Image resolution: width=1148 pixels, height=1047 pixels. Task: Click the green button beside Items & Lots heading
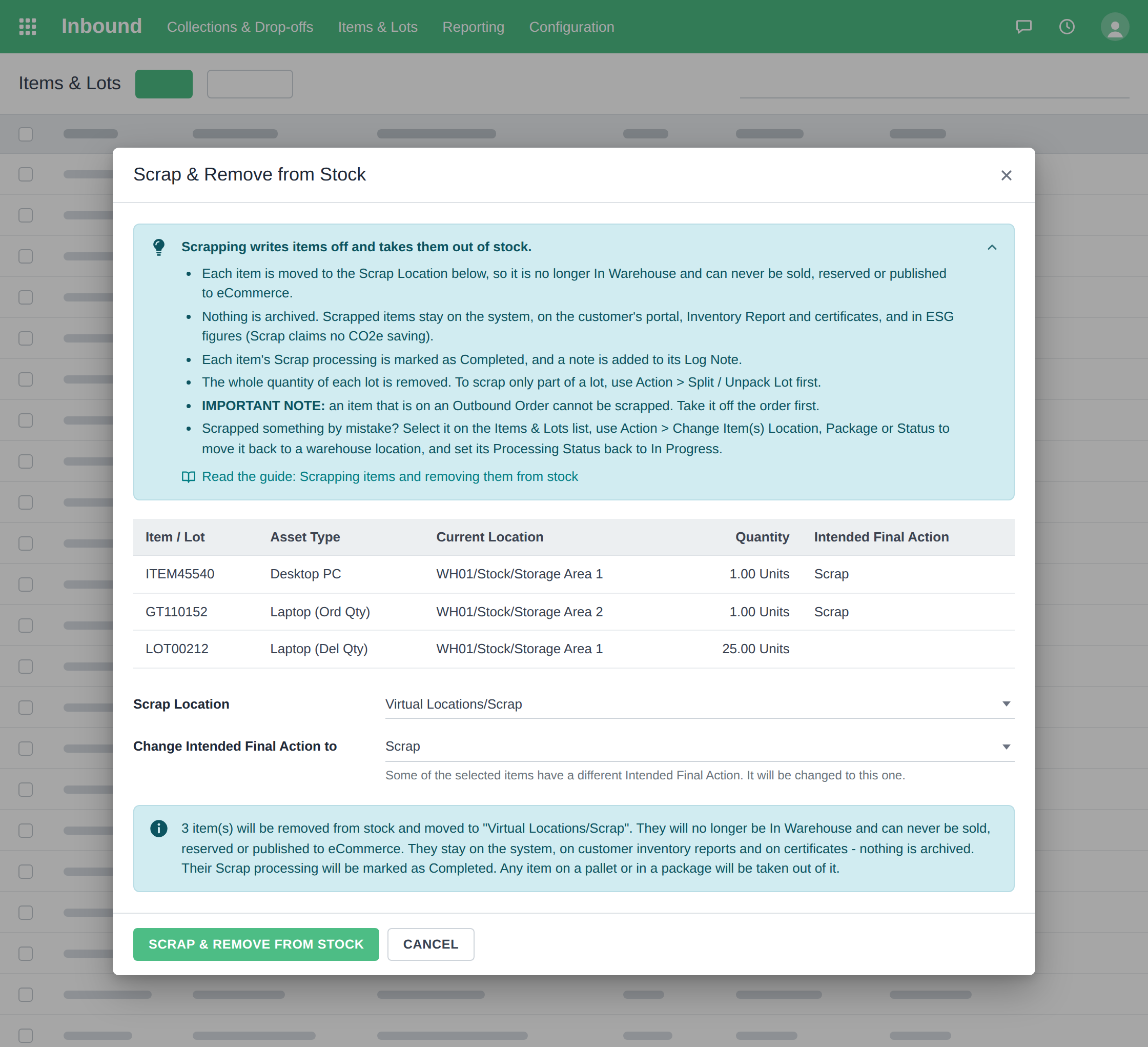164,84
